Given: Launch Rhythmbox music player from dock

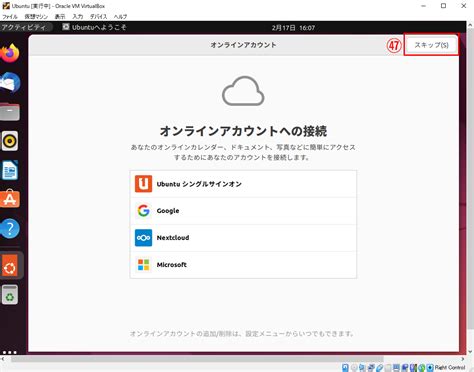Looking at the screenshot, I should [10, 141].
